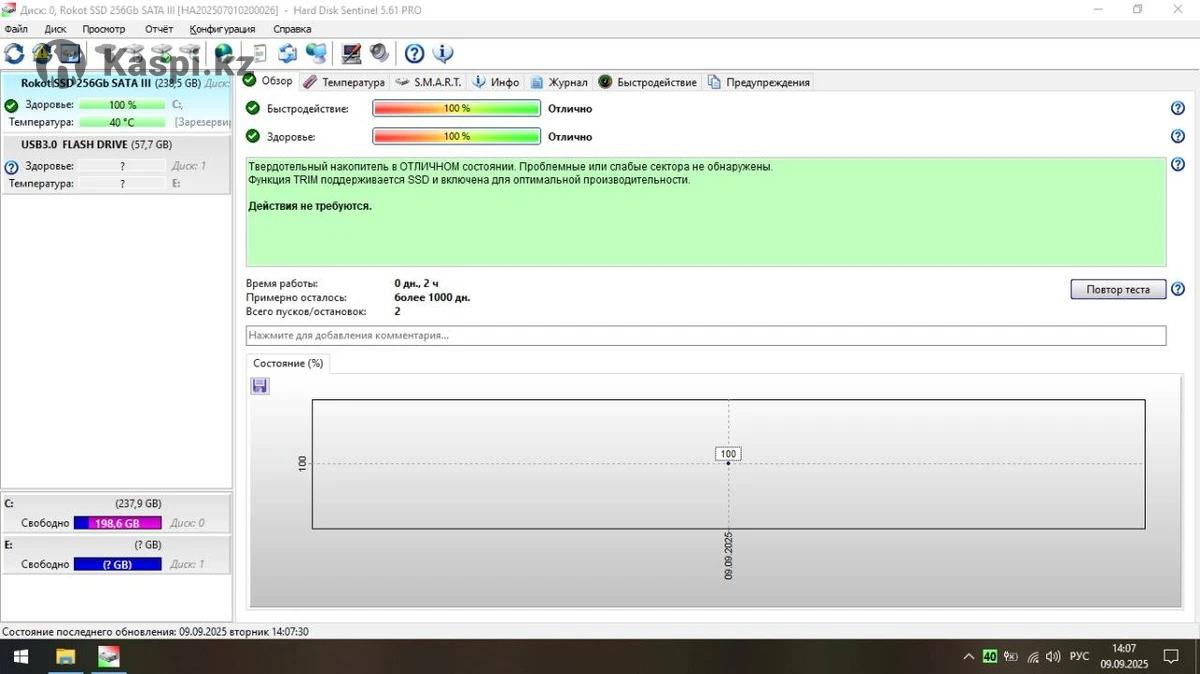Click the refresh toolbar icon
The image size is (1200, 674).
coord(14,53)
